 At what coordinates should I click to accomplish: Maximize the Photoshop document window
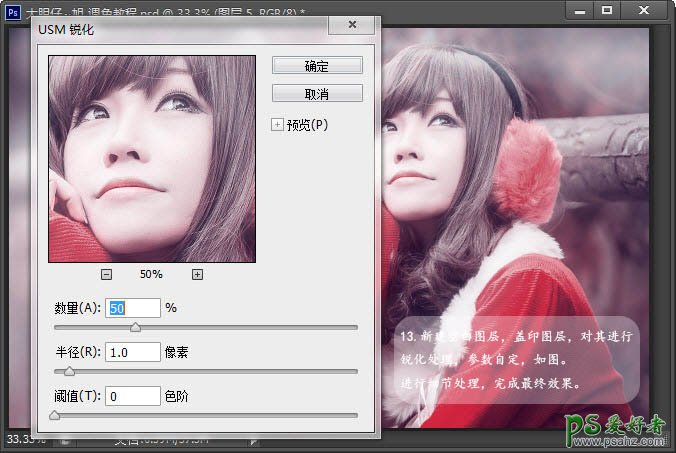click(x=607, y=10)
